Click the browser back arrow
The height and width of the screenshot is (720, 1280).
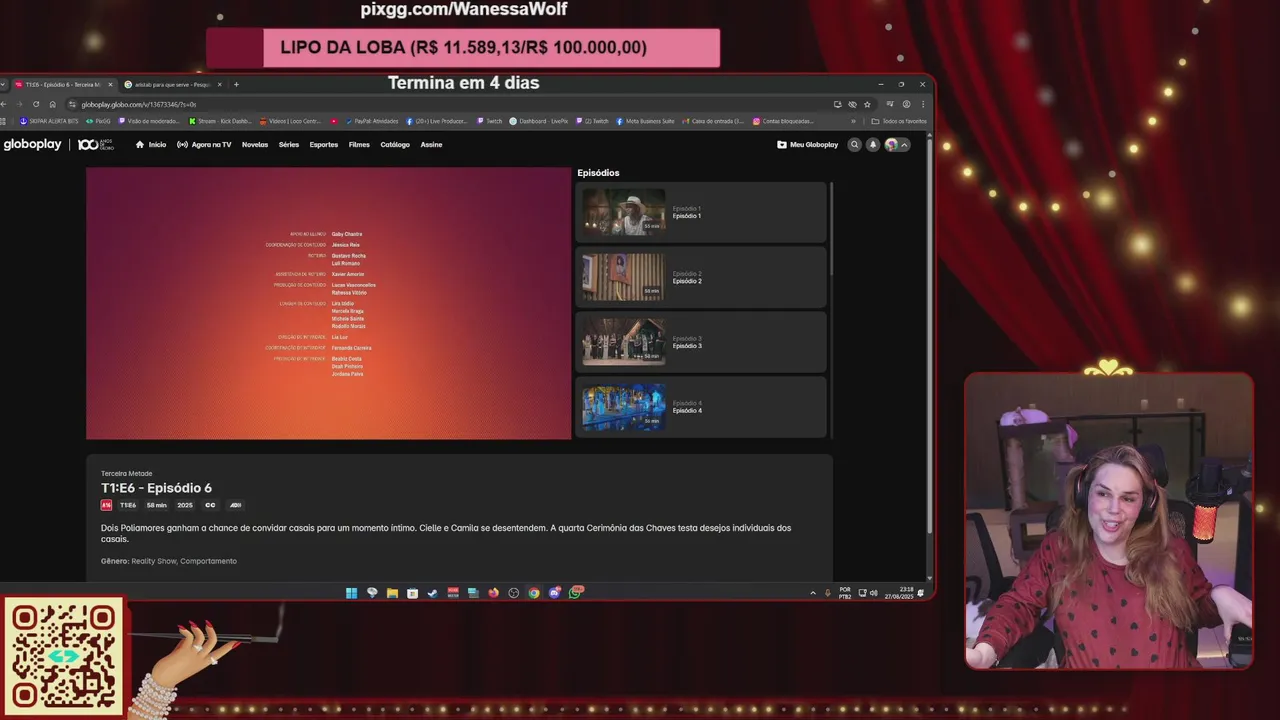[5, 104]
